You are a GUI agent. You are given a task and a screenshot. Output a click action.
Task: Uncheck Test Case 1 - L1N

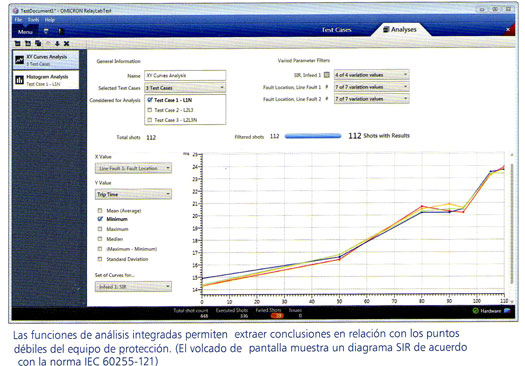[x=150, y=100]
